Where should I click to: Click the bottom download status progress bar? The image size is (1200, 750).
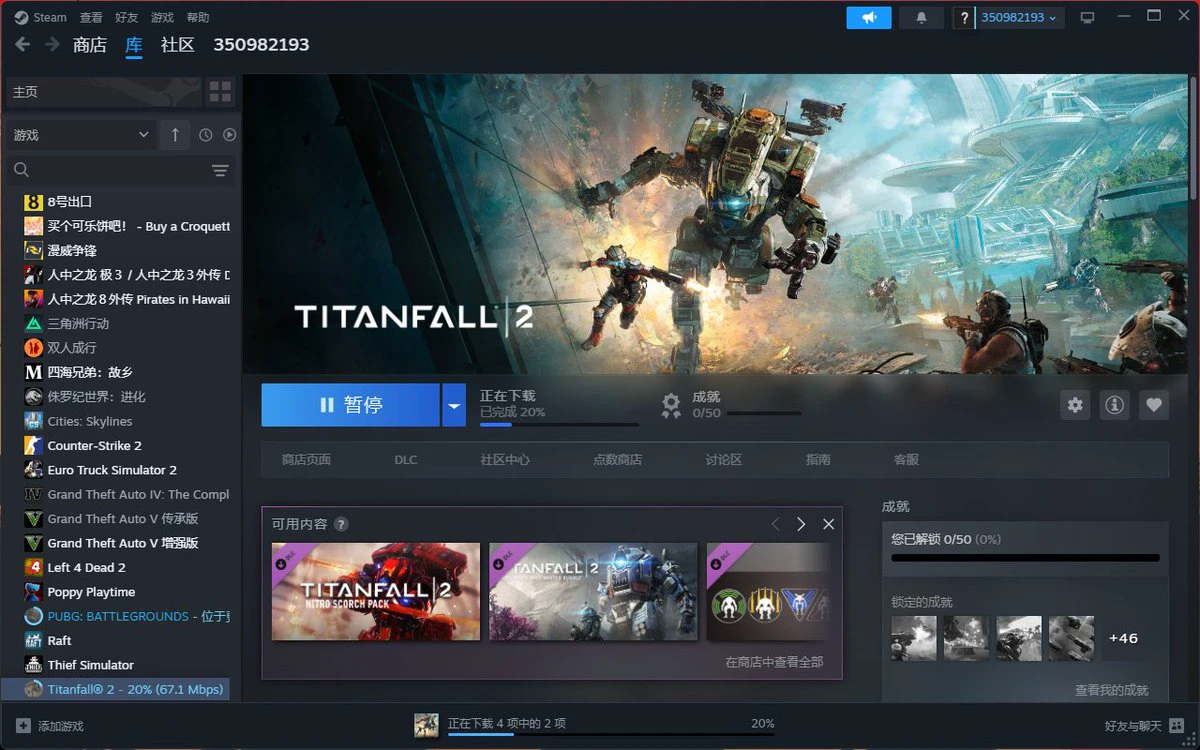611,735
